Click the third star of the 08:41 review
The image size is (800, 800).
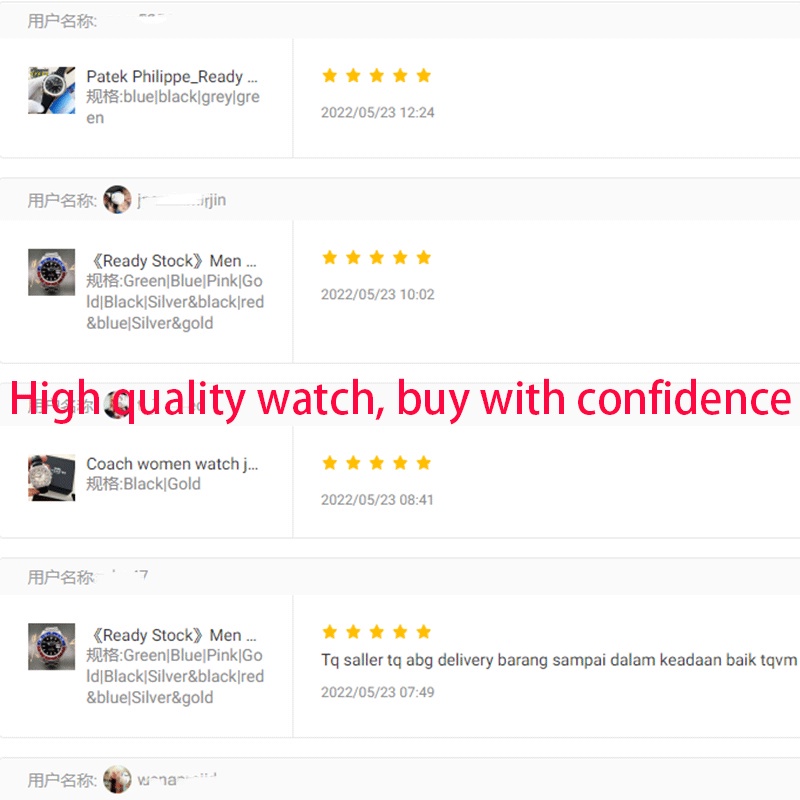pos(377,463)
